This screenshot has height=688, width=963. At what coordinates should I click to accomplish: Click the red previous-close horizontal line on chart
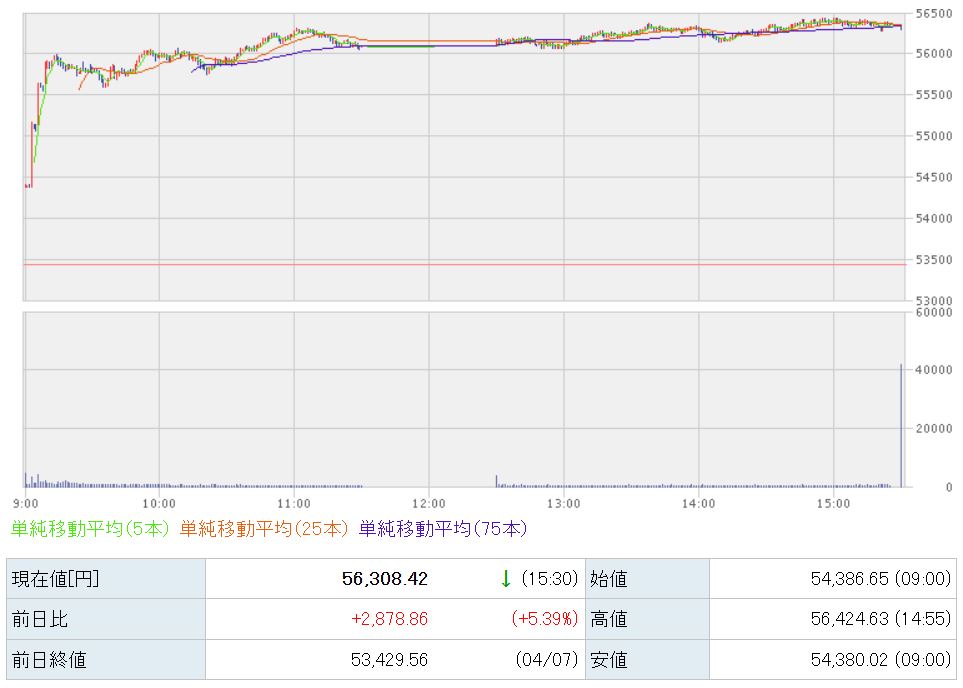(465, 265)
